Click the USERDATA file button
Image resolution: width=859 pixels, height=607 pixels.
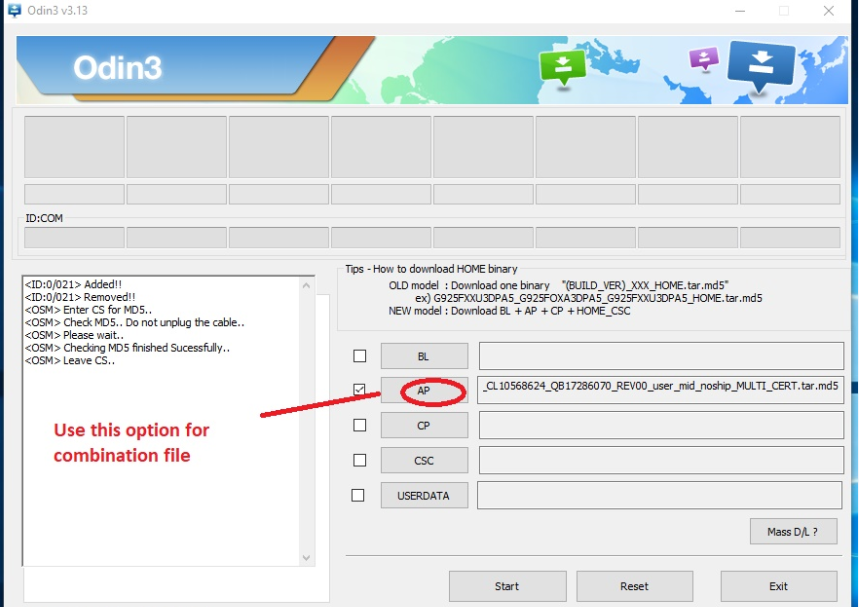coord(425,495)
